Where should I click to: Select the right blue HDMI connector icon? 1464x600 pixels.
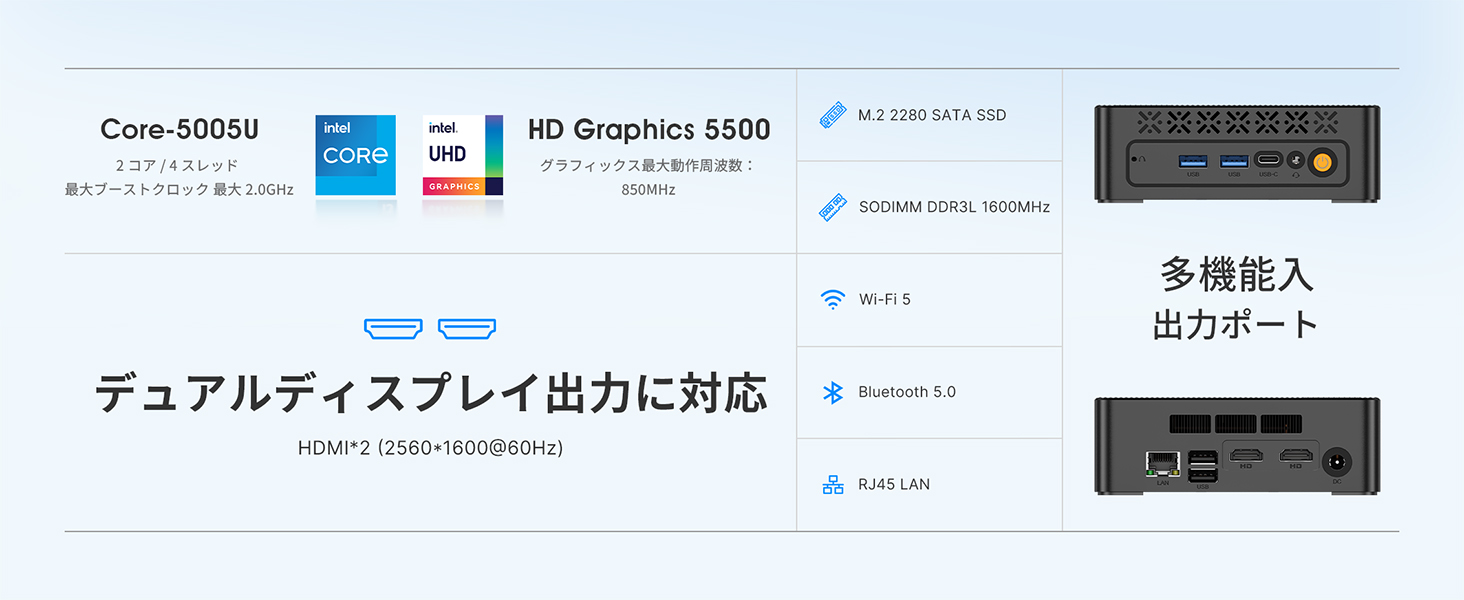coord(467,329)
